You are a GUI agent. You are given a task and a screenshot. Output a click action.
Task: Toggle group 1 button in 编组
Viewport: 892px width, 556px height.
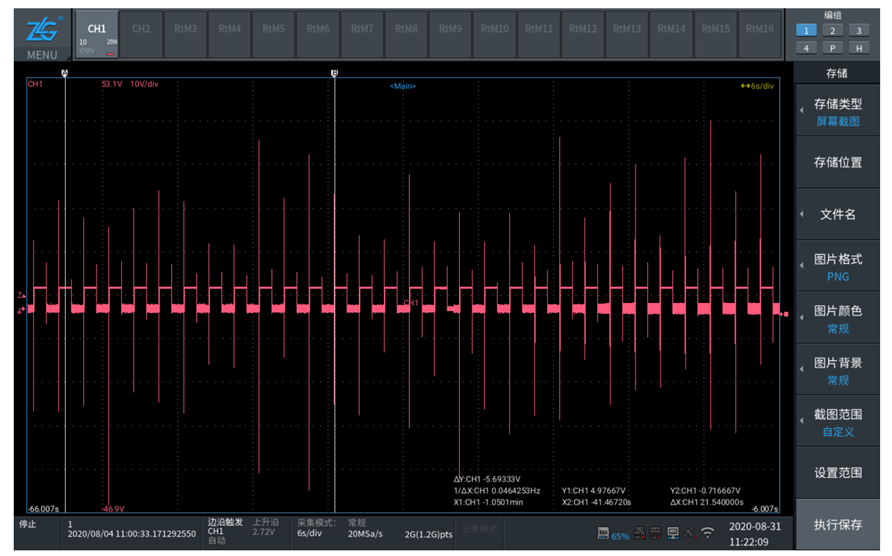pyautogui.click(x=806, y=31)
